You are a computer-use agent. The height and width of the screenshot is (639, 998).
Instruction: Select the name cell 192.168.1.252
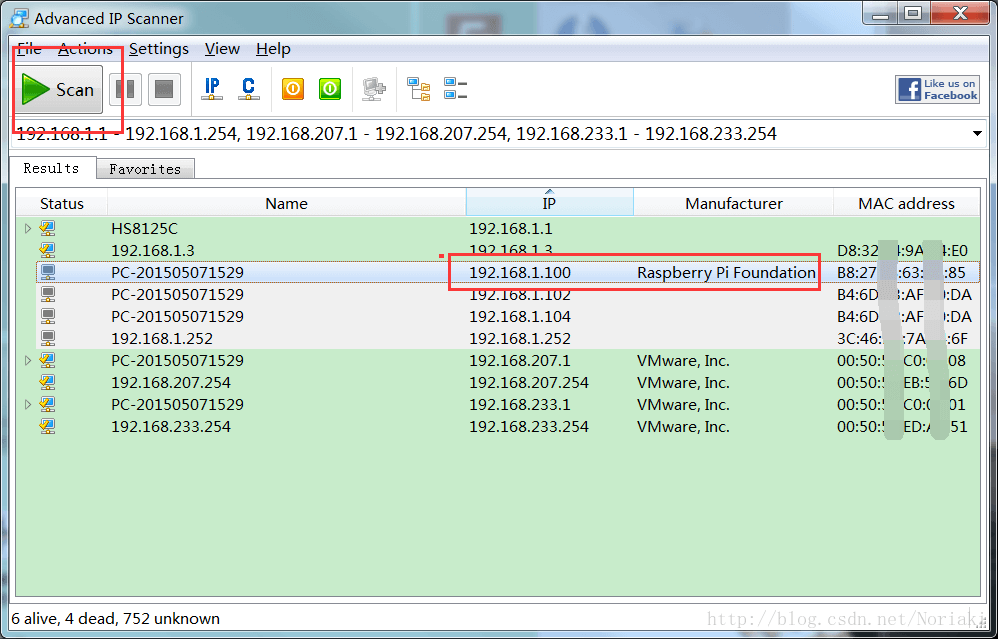(162, 338)
